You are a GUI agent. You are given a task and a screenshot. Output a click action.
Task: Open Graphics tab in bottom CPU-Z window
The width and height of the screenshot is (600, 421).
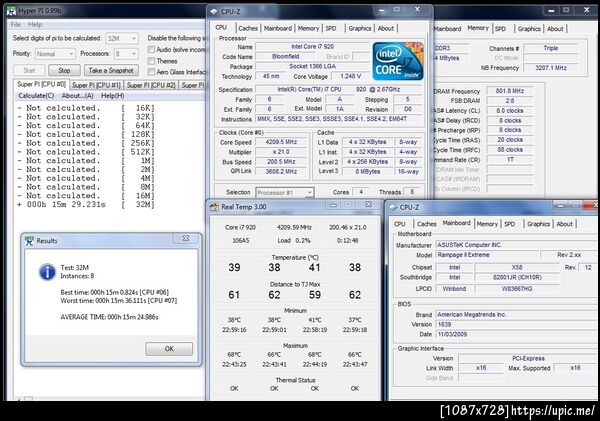click(x=538, y=224)
